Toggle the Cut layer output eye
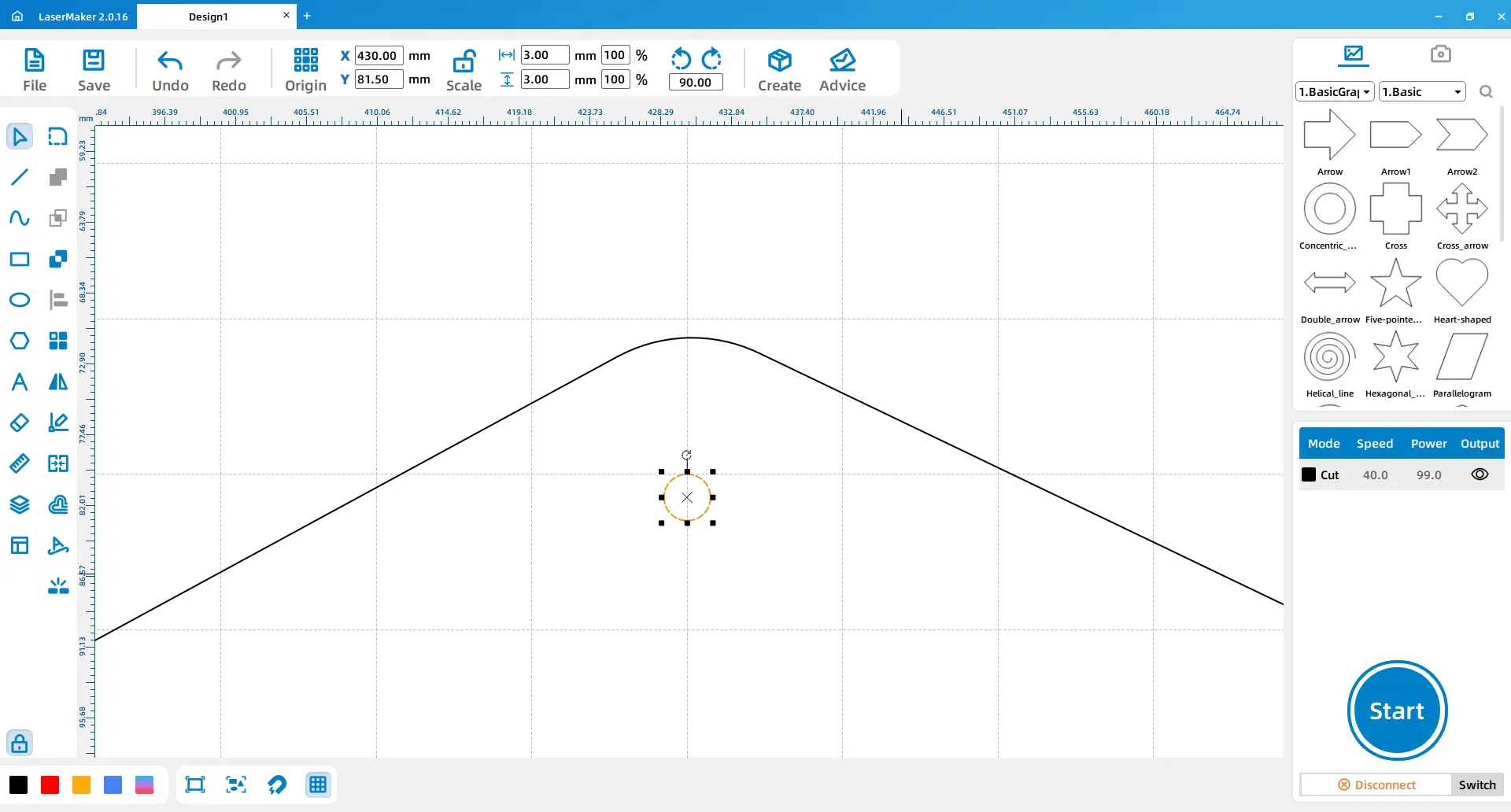Viewport: 1511px width, 812px height. tap(1480, 474)
